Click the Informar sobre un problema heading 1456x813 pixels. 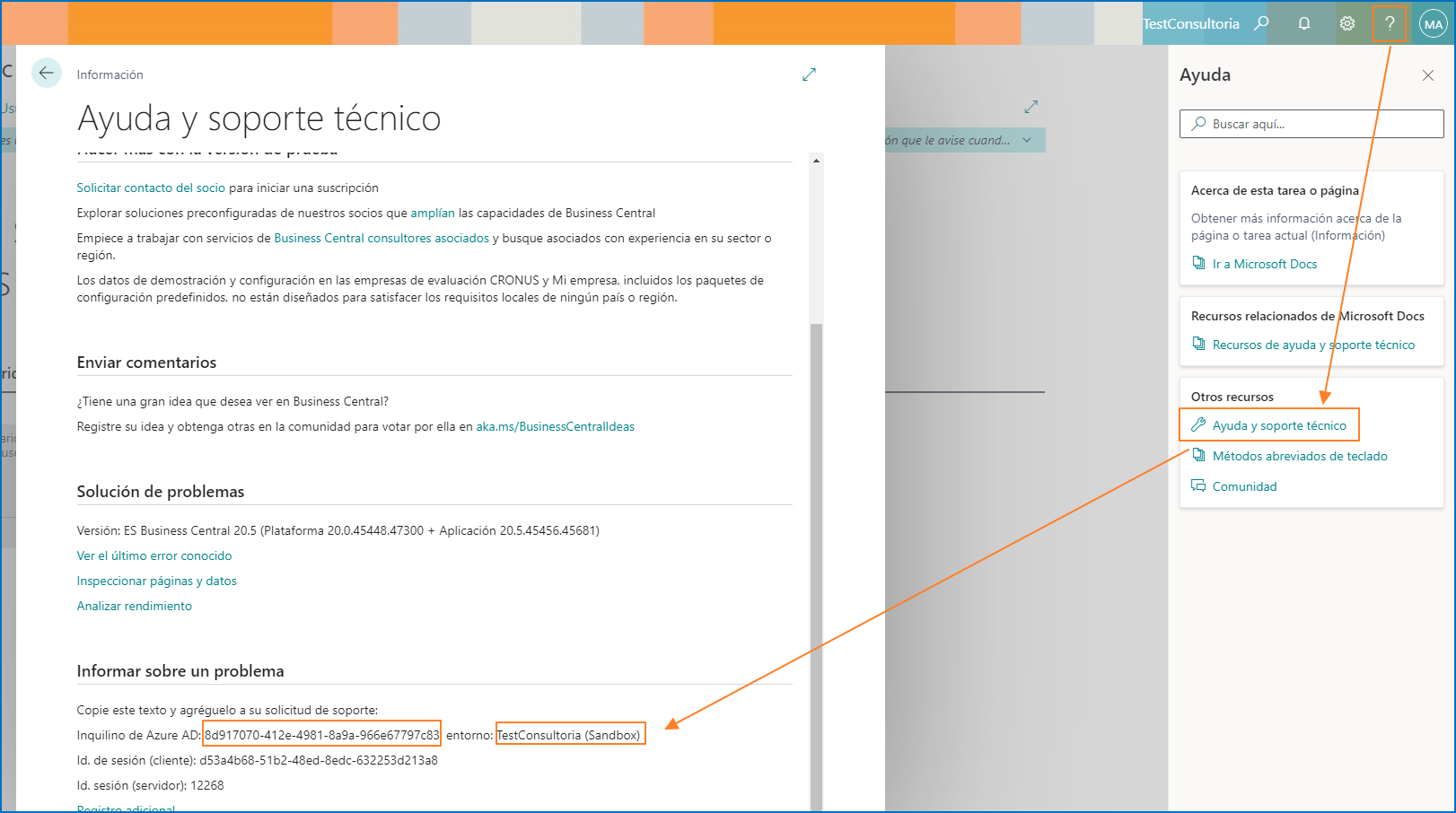(180, 671)
